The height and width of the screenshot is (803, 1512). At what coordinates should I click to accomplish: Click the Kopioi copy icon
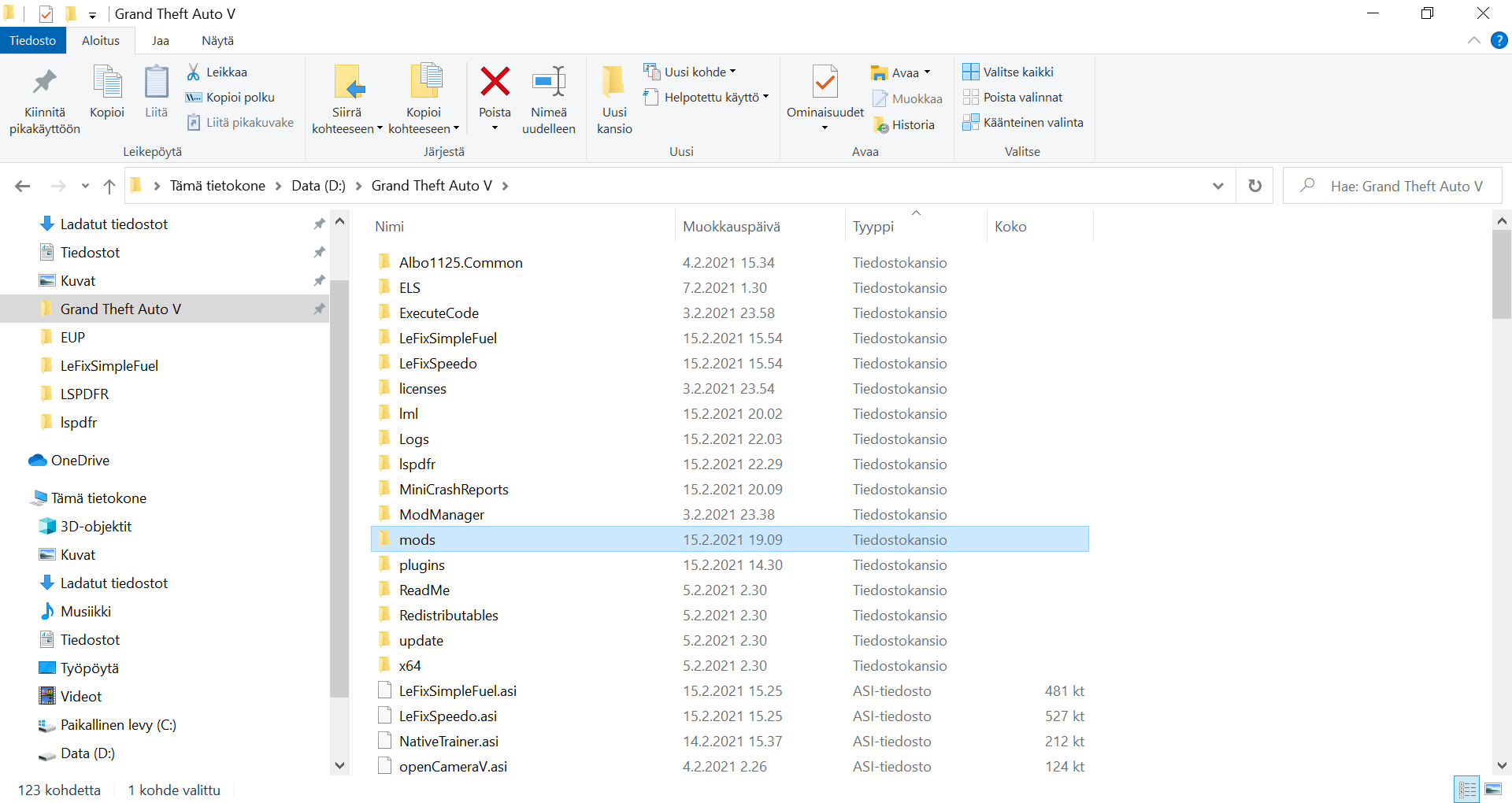tap(107, 91)
